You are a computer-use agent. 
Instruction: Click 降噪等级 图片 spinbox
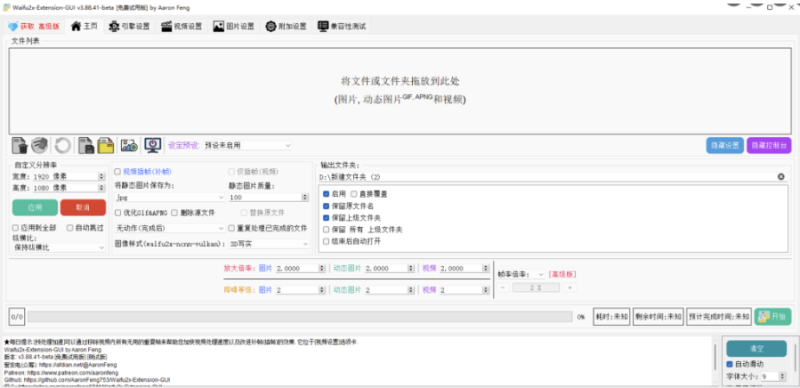pyautogui.click(x=300, y=289)
